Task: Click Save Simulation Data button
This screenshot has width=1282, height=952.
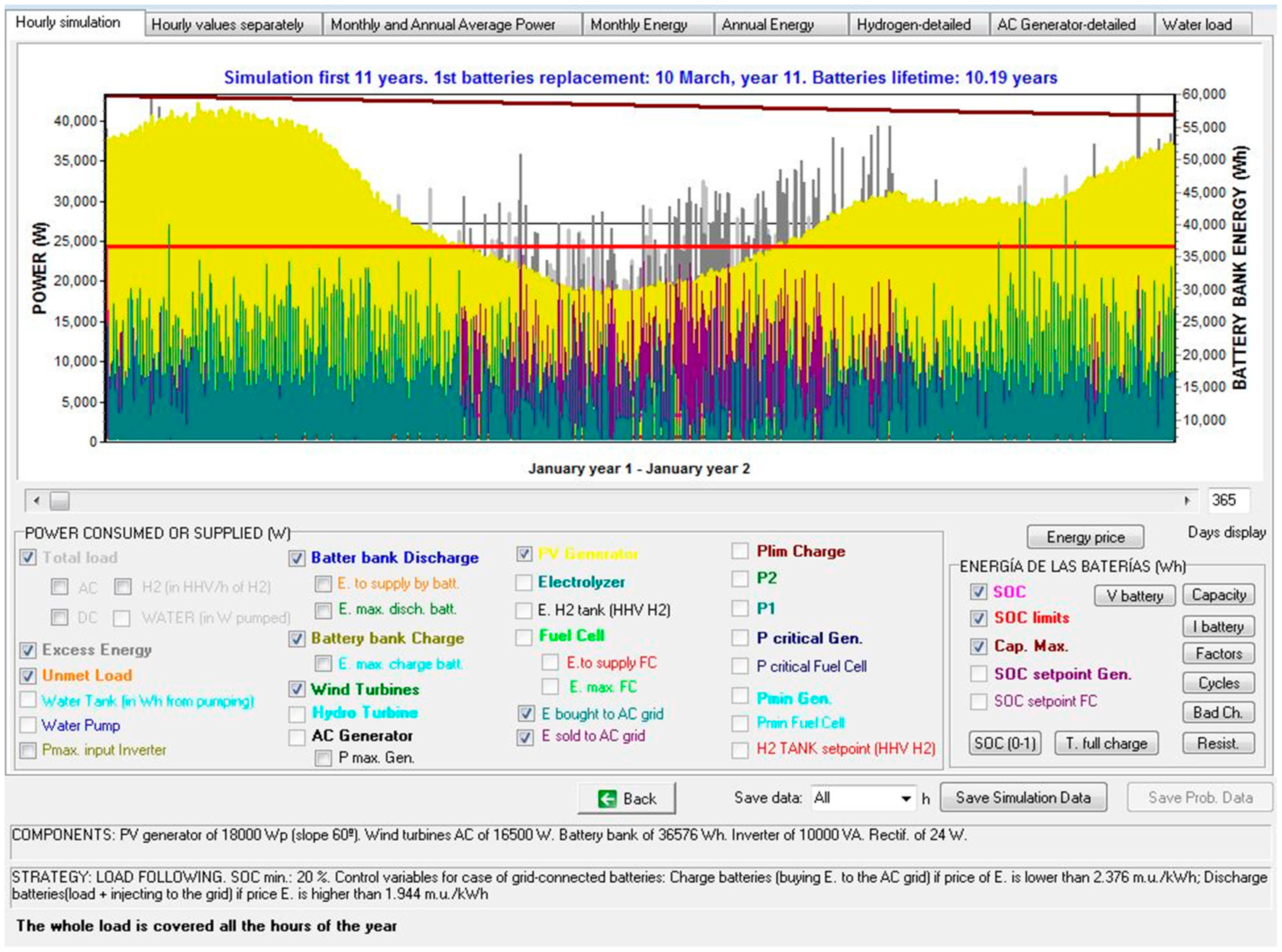Action: click(x=1023, y=797)
